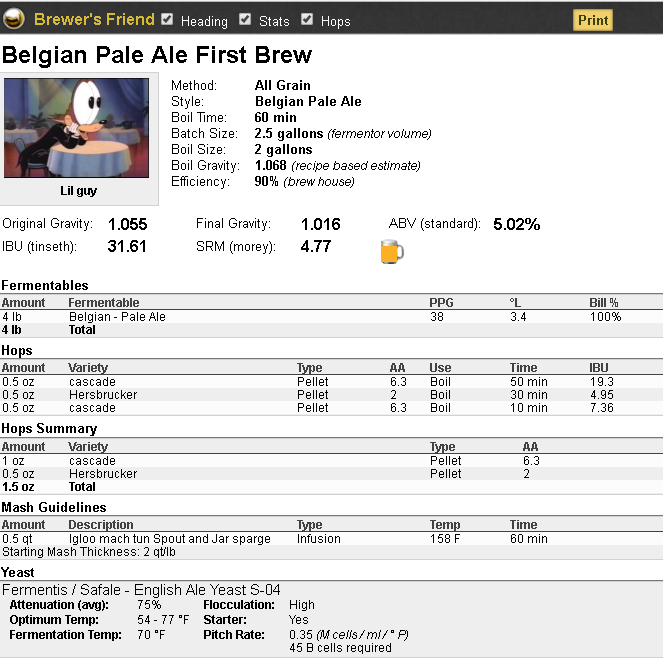Image resolution: width=663 pixels, height=658 pixels.
Task: Click the Original Gravity value 1.055
Action: [128, 224]
